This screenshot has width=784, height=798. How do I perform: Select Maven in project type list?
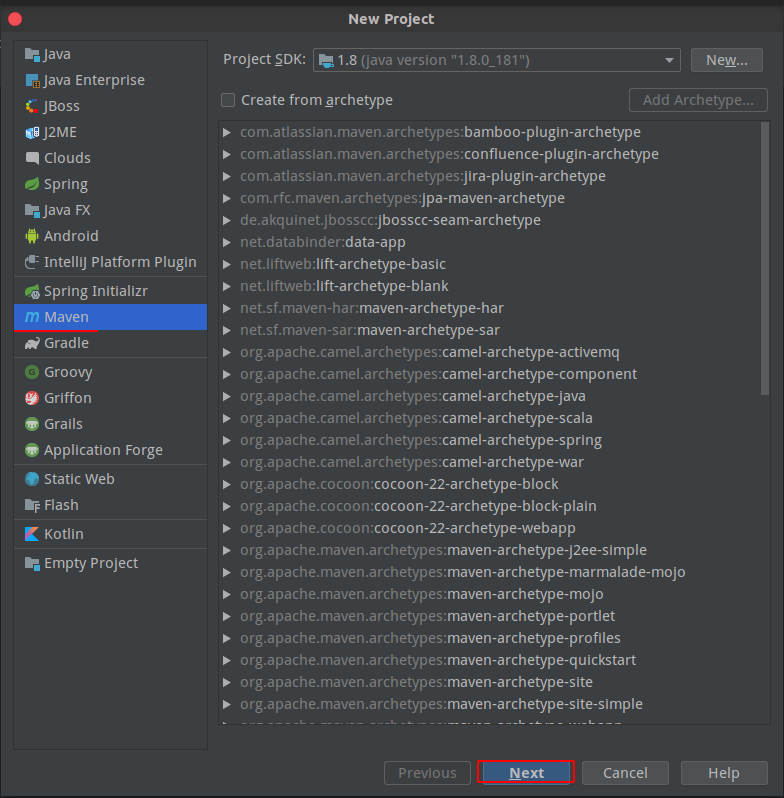coord(110,317)
